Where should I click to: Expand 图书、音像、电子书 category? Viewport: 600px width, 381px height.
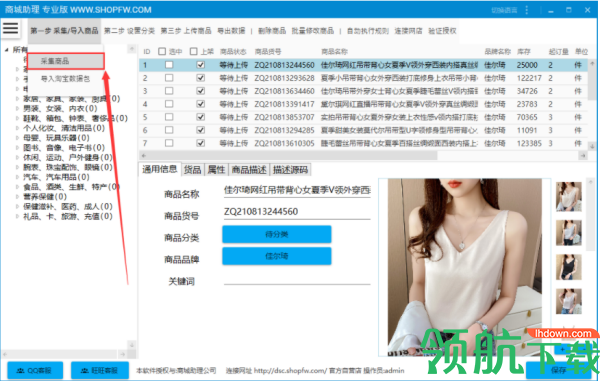click(17, 148)
